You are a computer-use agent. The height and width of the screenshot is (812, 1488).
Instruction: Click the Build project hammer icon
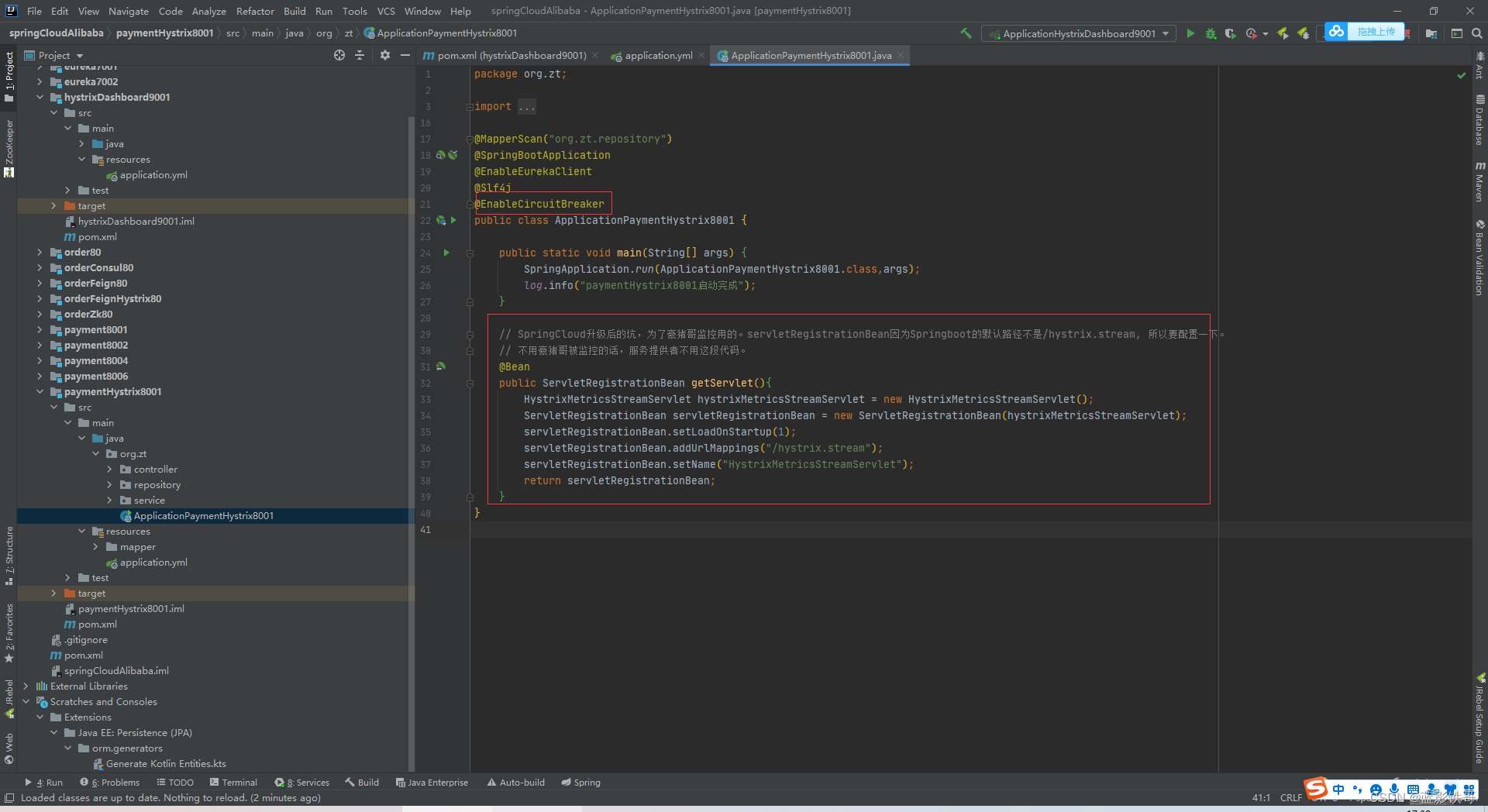coord(966,33)
